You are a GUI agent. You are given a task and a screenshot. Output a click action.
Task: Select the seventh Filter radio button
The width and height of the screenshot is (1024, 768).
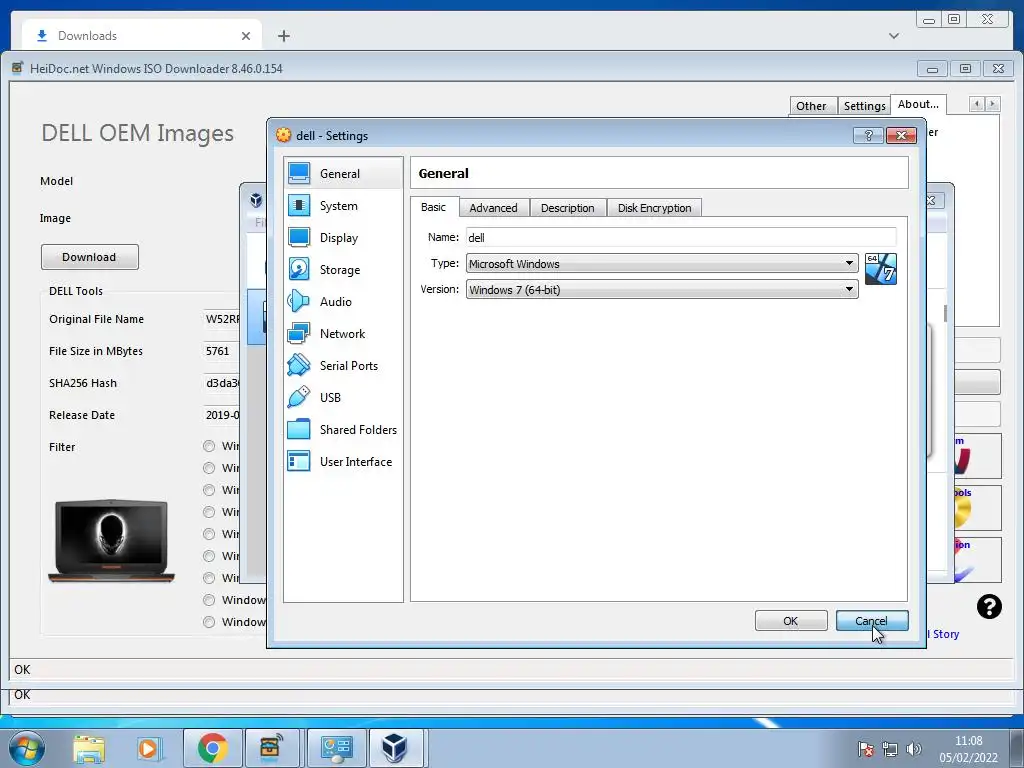pyautogui.click(x=209, y=578)
